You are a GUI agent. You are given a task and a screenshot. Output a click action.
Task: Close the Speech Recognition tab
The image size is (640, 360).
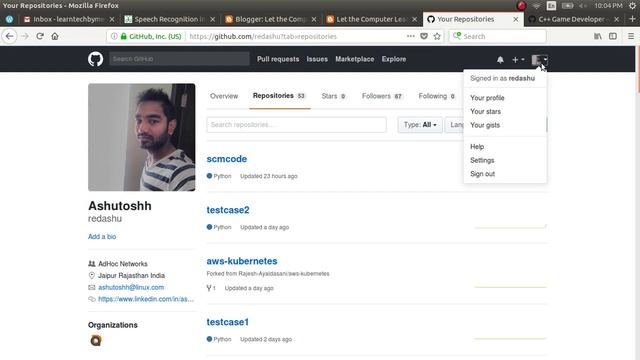[213, 19]
